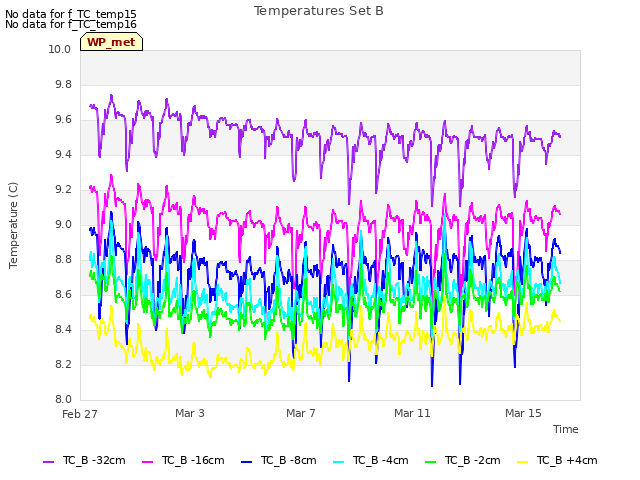Click the Mar 7 x-axis tick label
Image resolution: width=640 pixels, height=480 pixels.
coord(301,413)
